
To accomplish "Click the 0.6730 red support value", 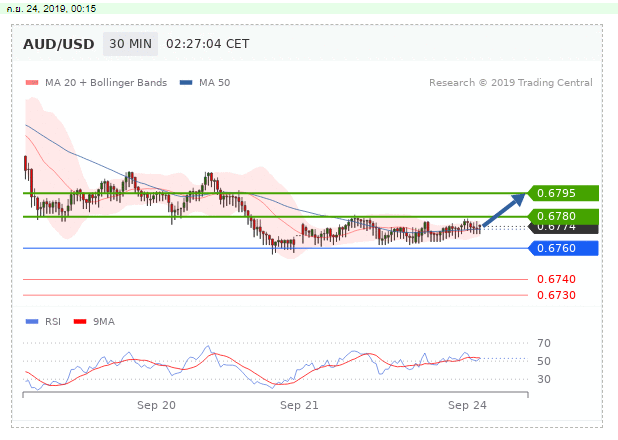I will point(557,295).
